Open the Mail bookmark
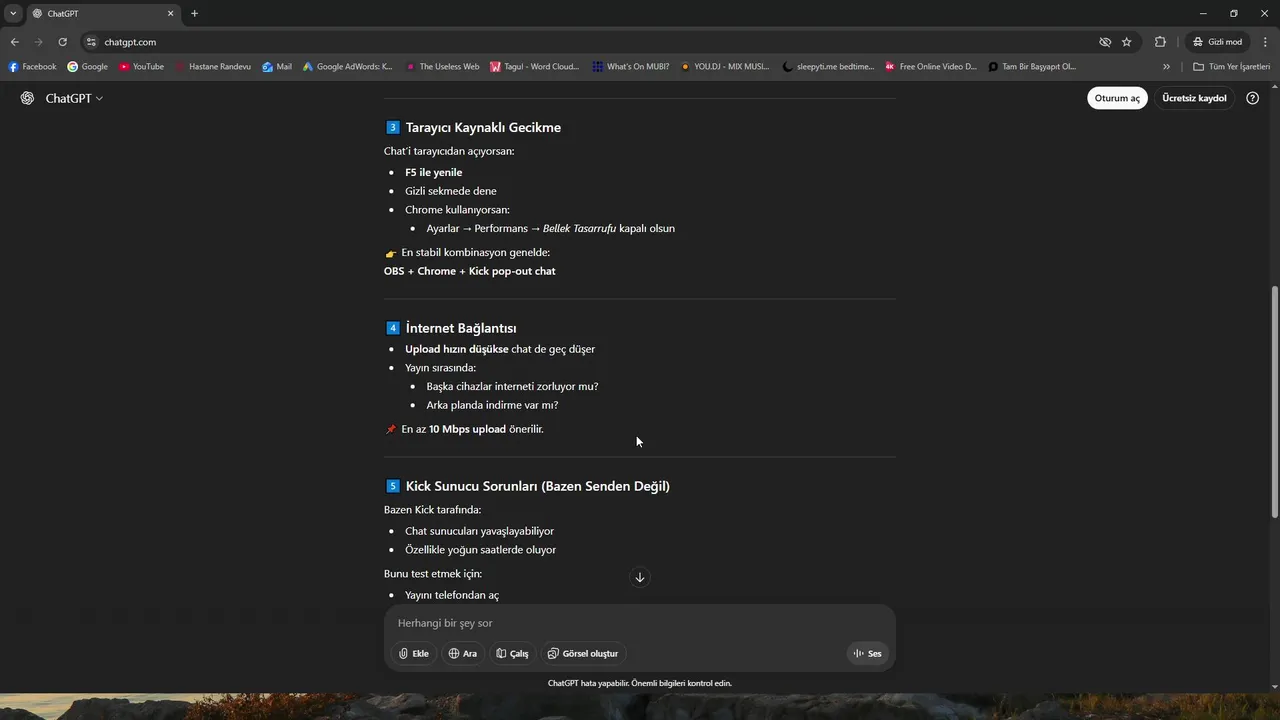This screenshot has width=1280, height=720. pyautogui.click(x=277, y=67)
